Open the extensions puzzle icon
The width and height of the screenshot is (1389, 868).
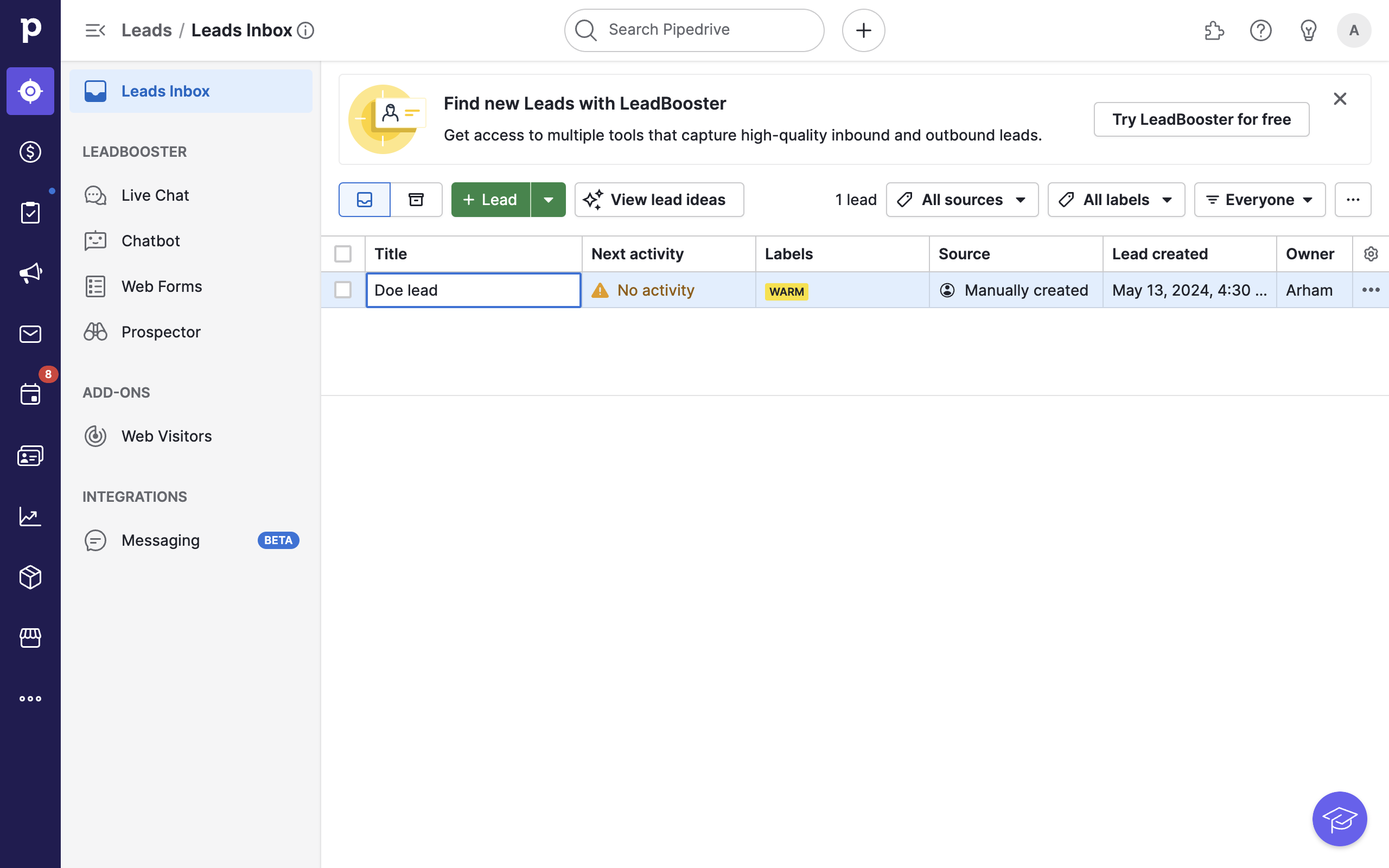tap(1214, 30)
